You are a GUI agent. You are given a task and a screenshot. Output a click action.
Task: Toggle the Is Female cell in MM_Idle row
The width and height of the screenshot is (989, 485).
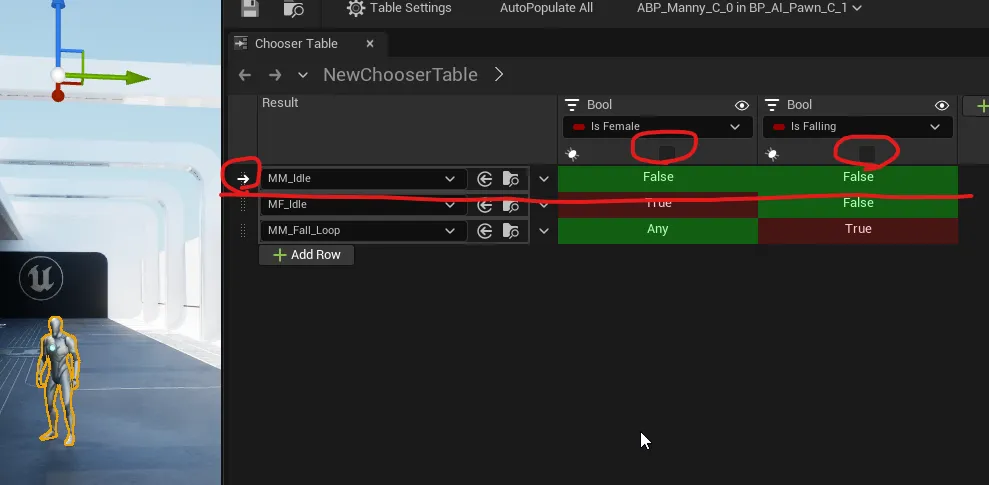(658, 178)
